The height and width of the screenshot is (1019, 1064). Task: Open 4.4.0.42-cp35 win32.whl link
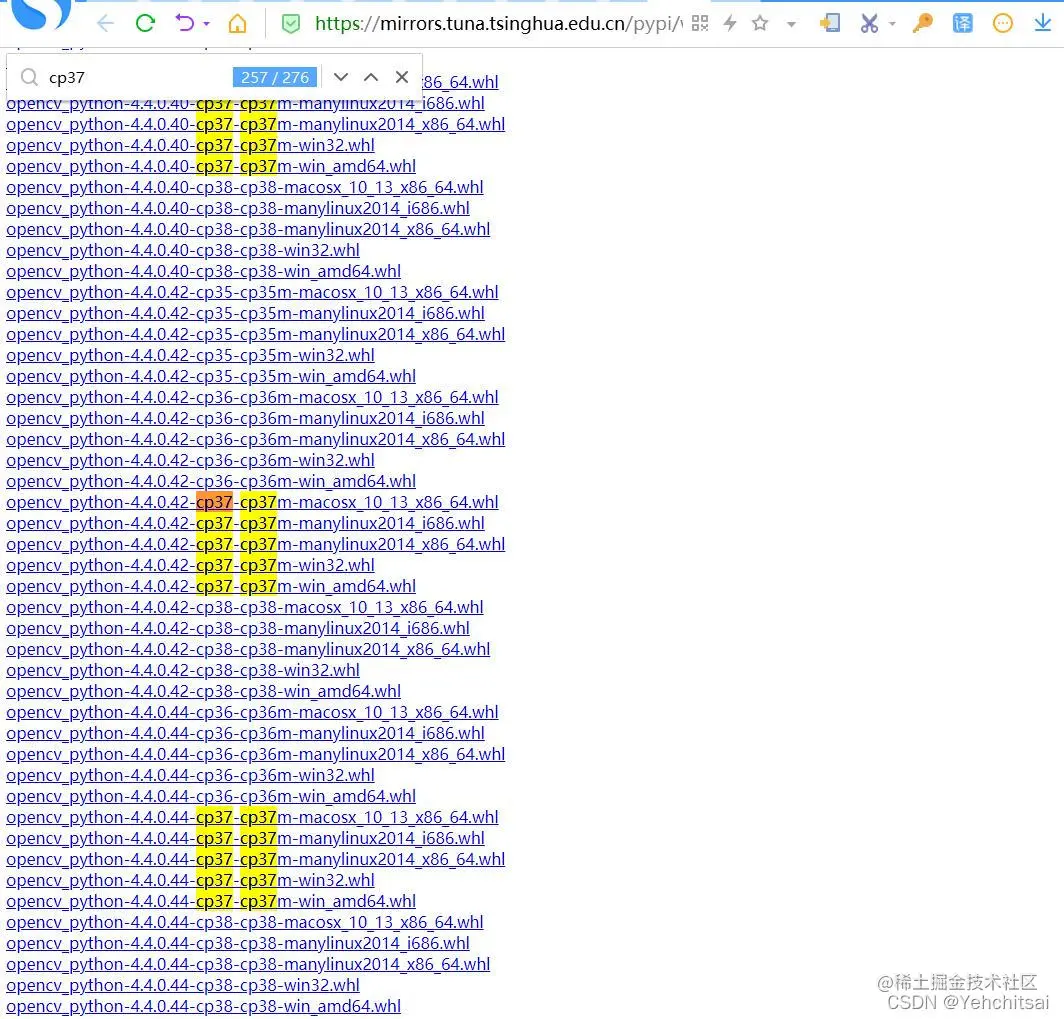[191, 355]
